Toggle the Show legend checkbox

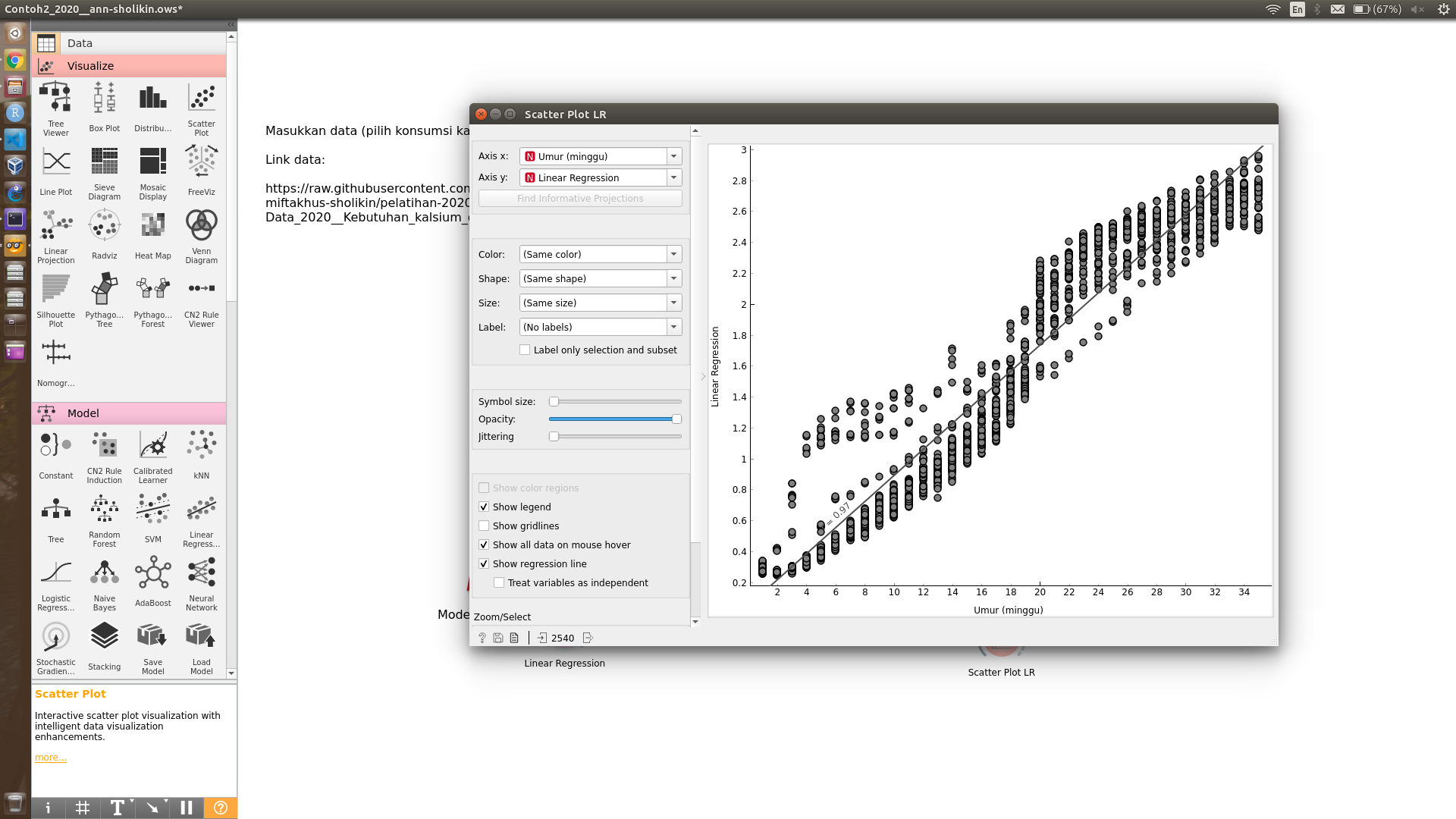484,507
